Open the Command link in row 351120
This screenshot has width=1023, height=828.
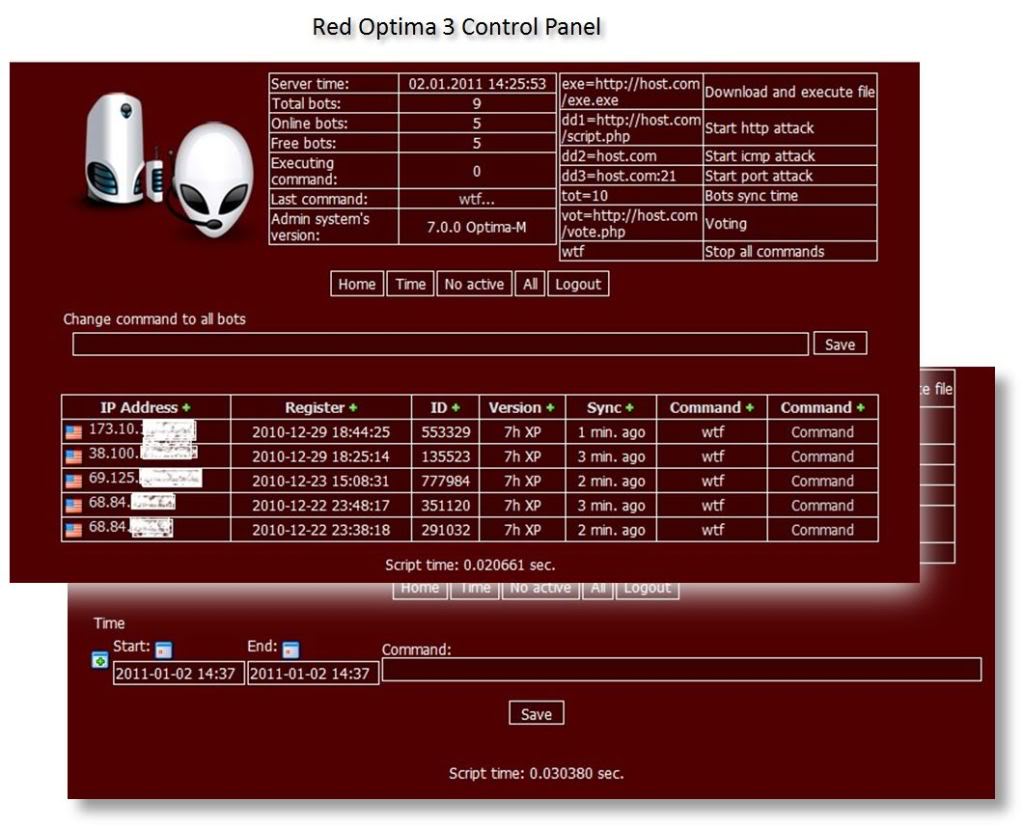click(x=822, y=505)
